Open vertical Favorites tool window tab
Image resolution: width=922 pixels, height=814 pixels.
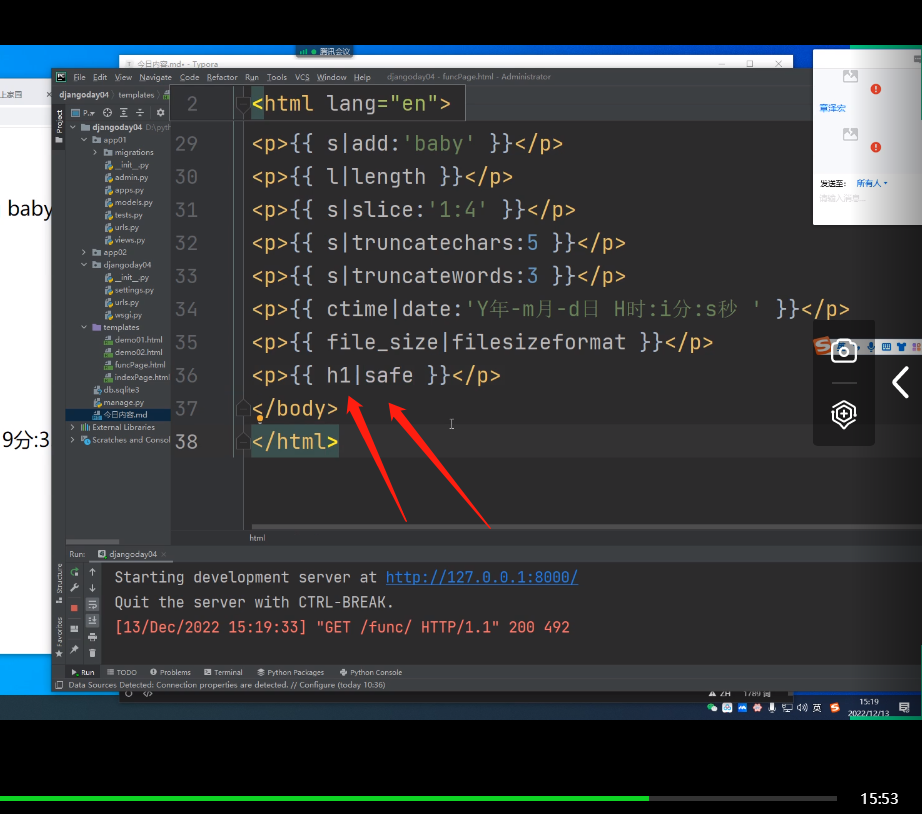(59, 636)
